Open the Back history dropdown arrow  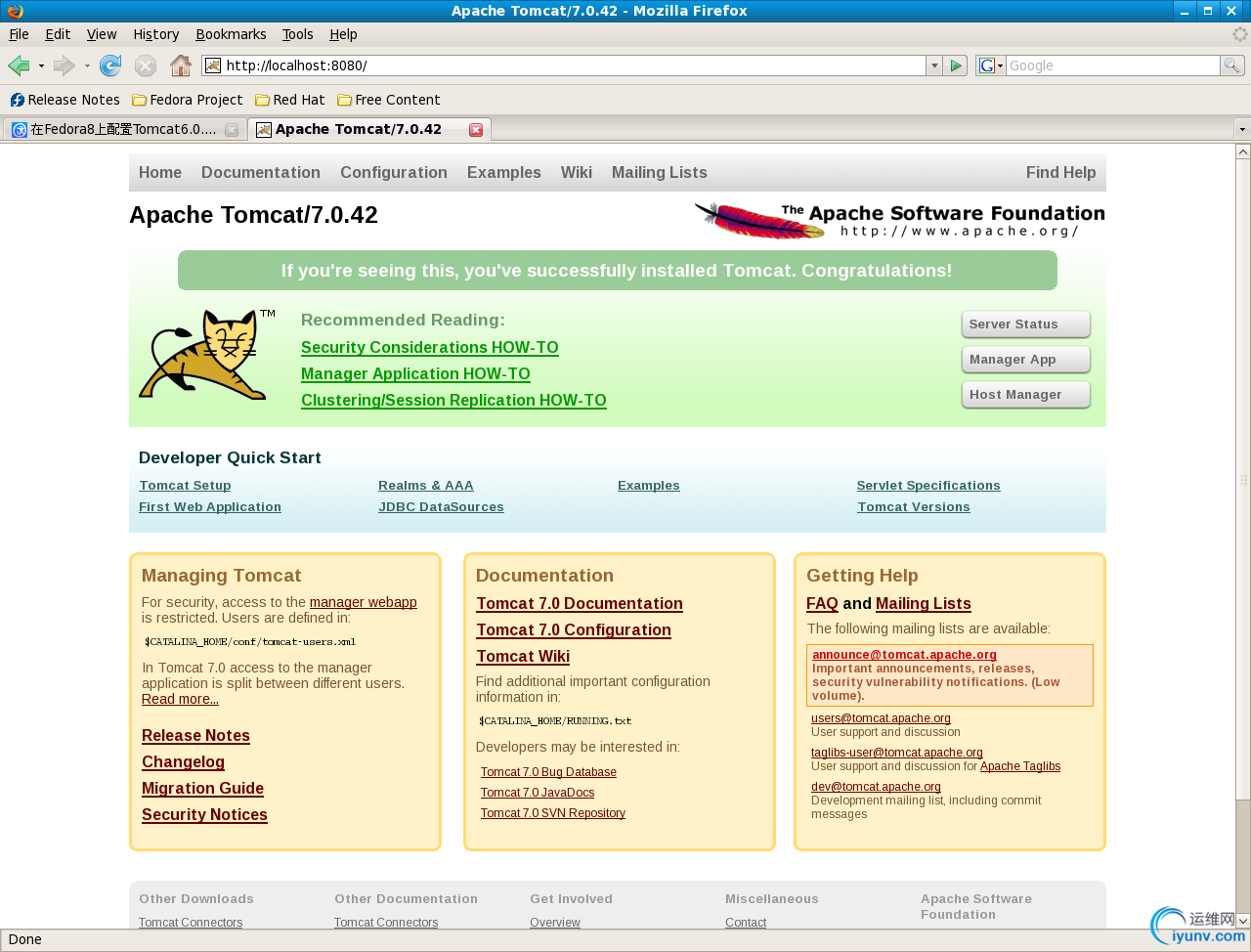(41, 65)
